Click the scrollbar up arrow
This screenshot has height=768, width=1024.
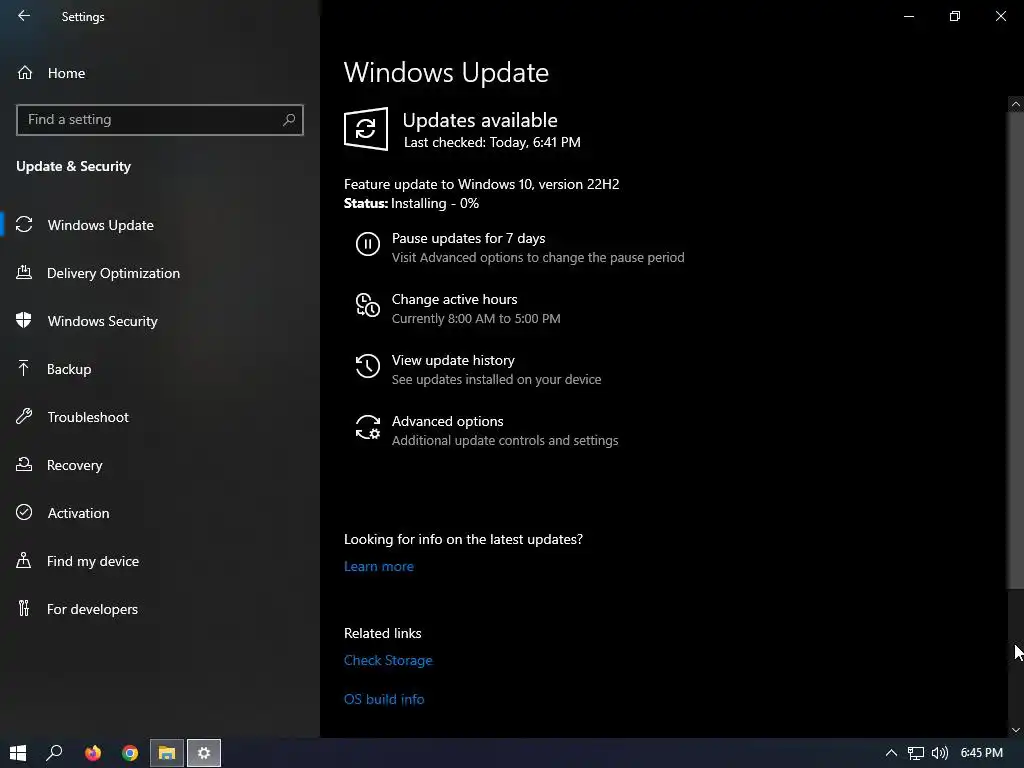click(1016, 103)
